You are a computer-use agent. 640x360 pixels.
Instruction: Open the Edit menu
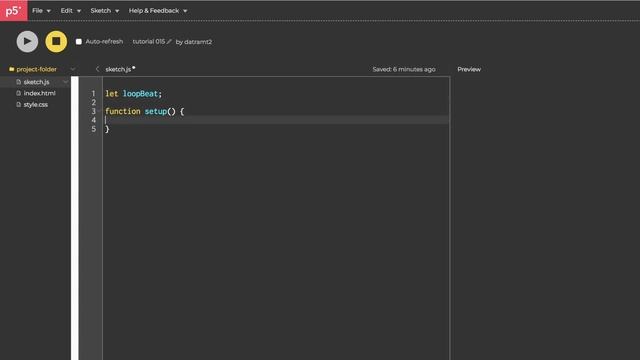coord(71,11)
